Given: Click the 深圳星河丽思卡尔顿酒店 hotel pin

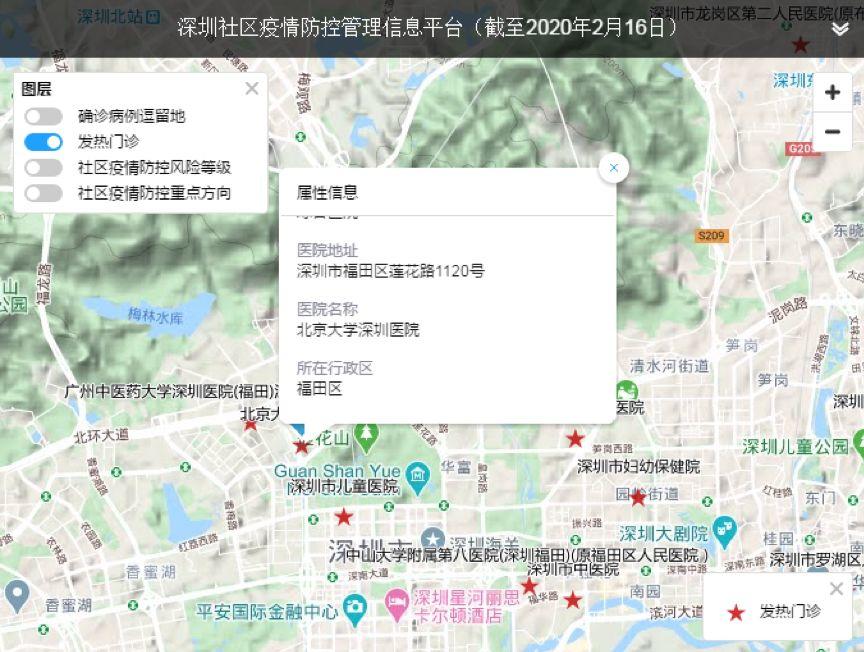Looking at the screenshot, I should (395, 605).
